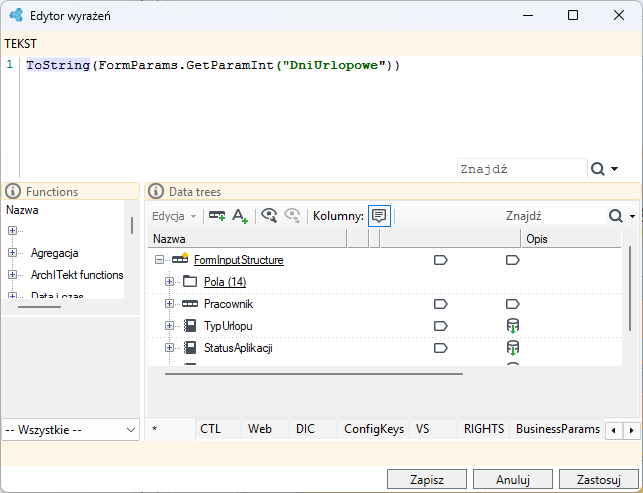Open the Pola (14) link
643x493 pixels.
(x=225, y=282)
